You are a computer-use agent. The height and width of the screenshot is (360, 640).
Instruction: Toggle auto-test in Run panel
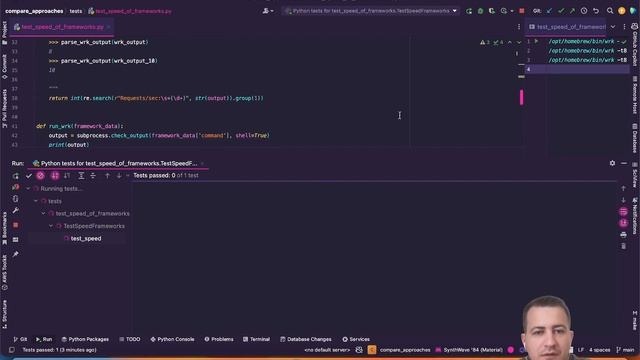click(x=16, y=199)
